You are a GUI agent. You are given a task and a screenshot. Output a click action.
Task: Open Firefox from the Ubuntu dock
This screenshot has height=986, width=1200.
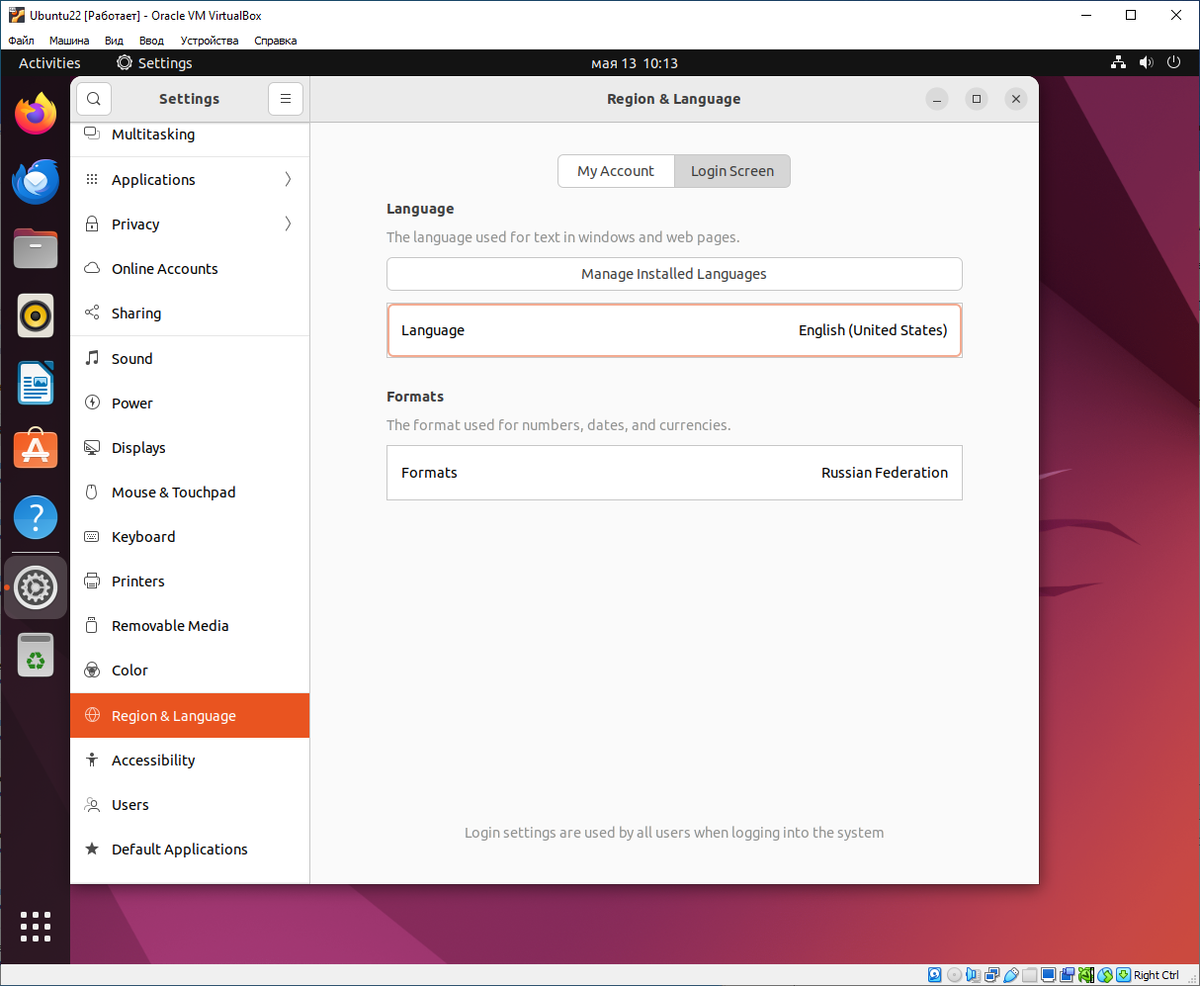(36, 113)
